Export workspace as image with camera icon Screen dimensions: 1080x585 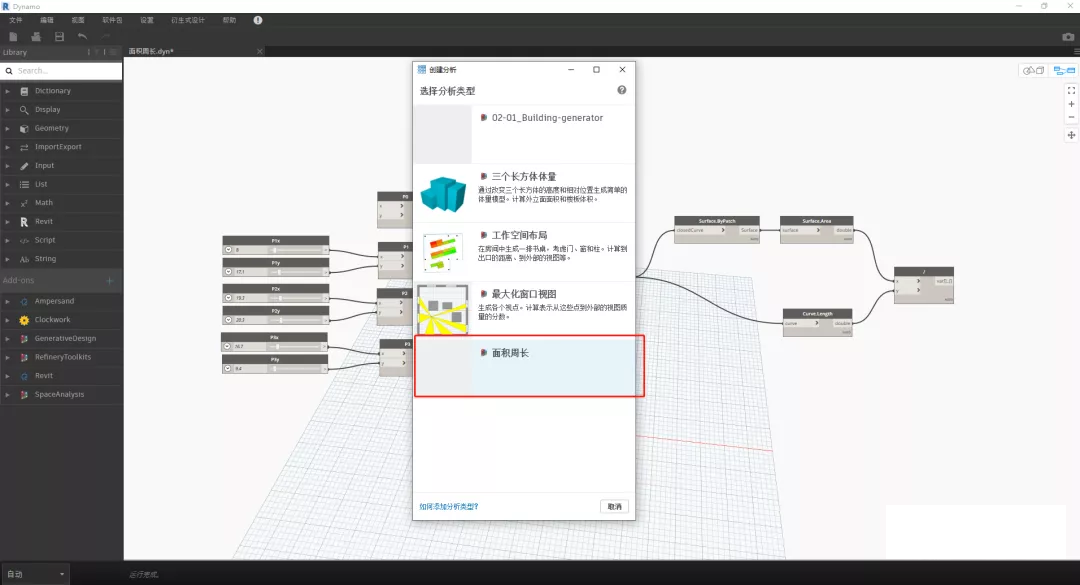pos(1068,37)
